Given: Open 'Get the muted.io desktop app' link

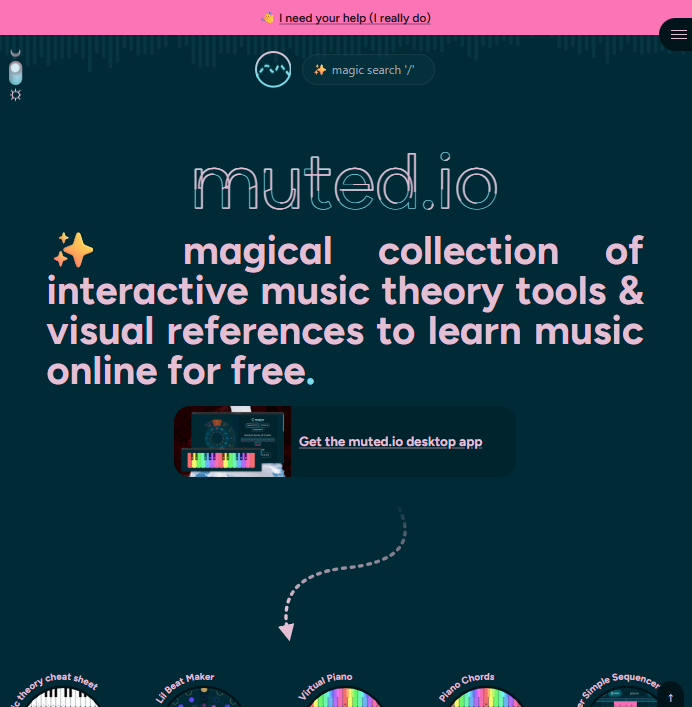Looking at the screenshot, I should click(x=390, y=441).
